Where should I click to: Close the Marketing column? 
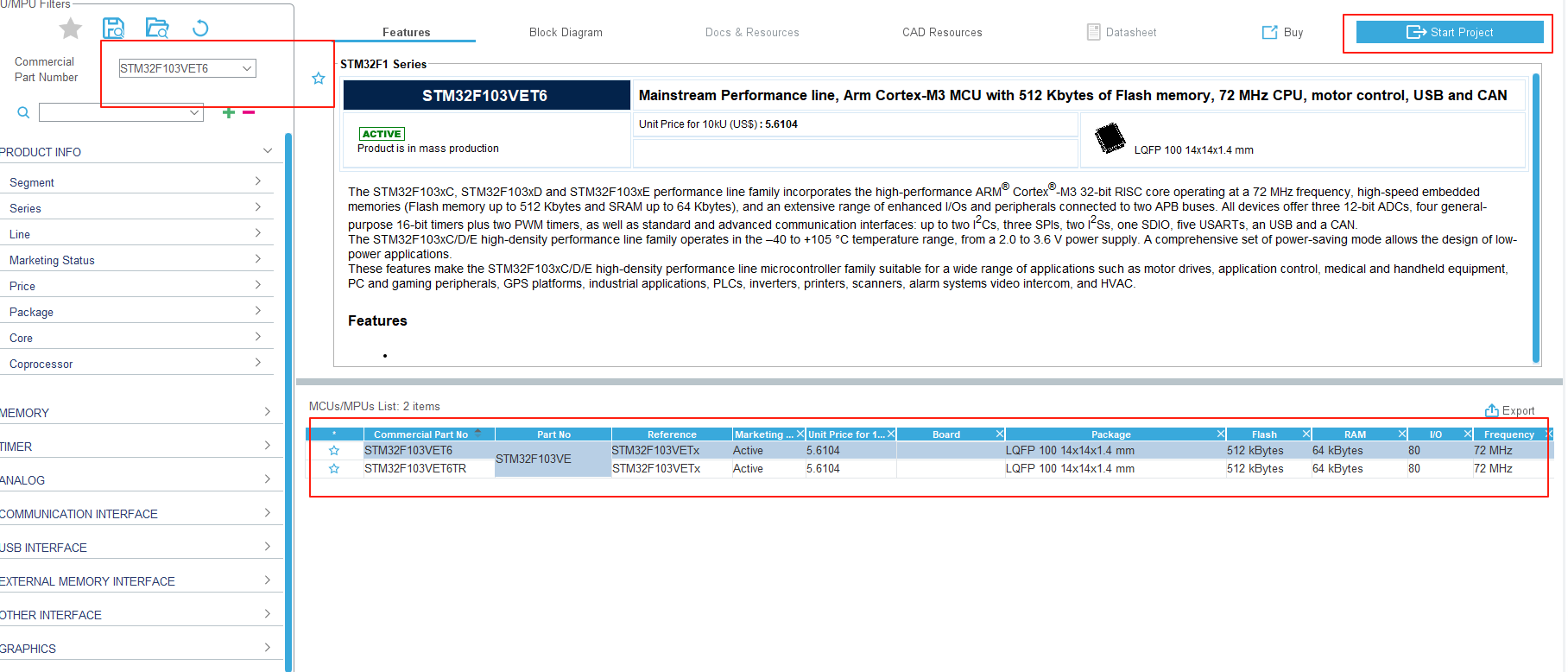[x=800, y=434]
